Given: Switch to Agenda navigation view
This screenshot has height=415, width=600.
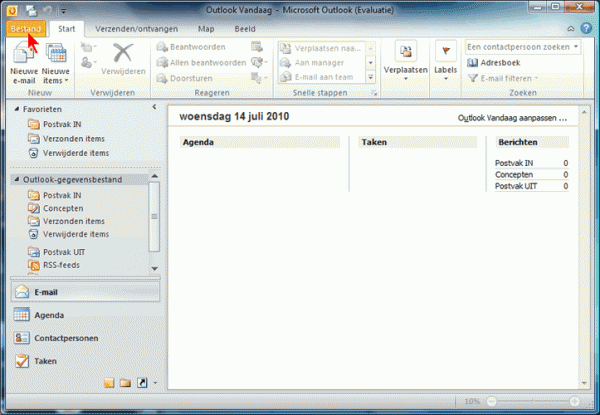Looking at the screenshot, I should (x=86, y=315).
